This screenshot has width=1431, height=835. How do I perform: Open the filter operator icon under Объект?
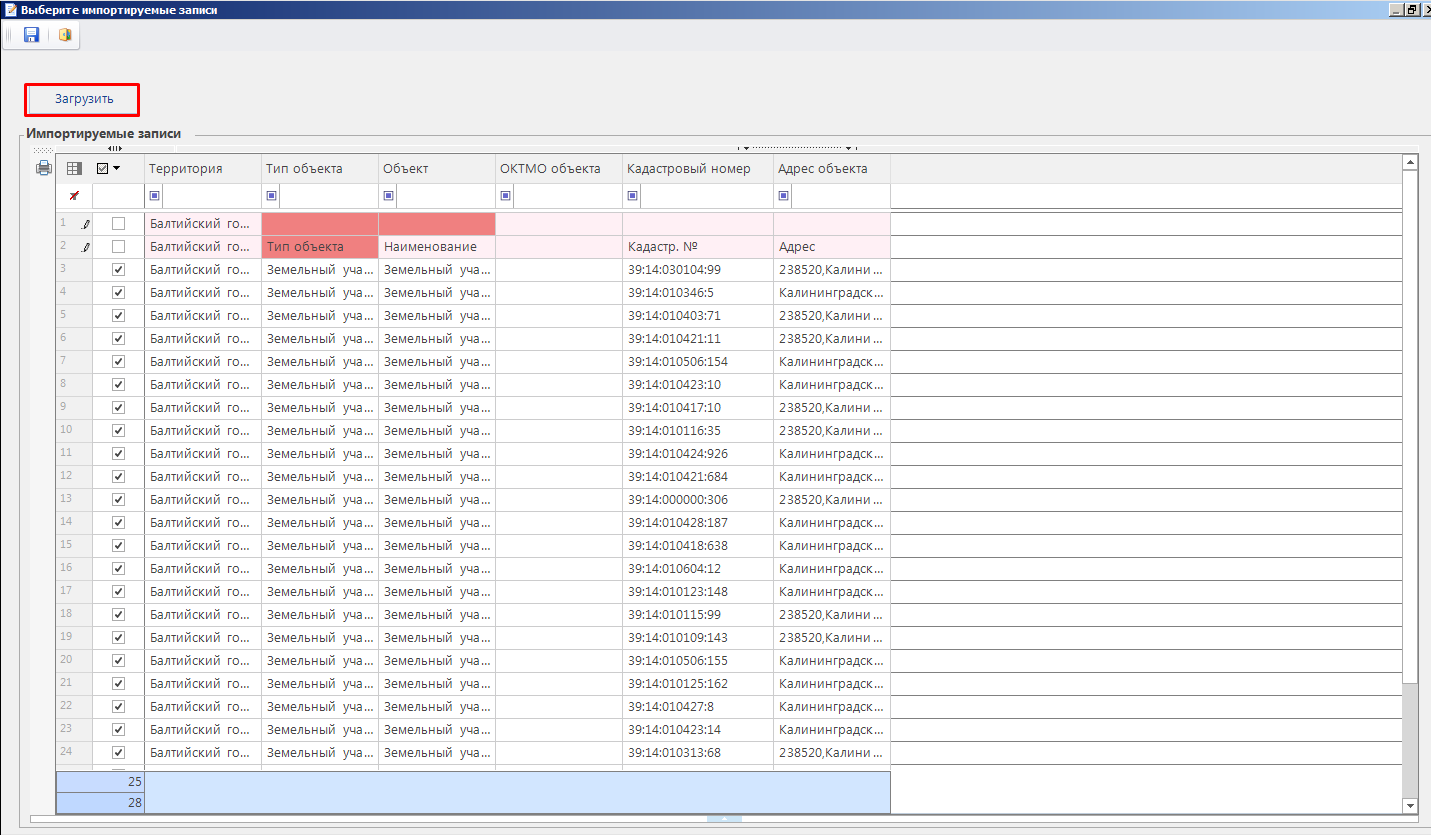point(388,196)
